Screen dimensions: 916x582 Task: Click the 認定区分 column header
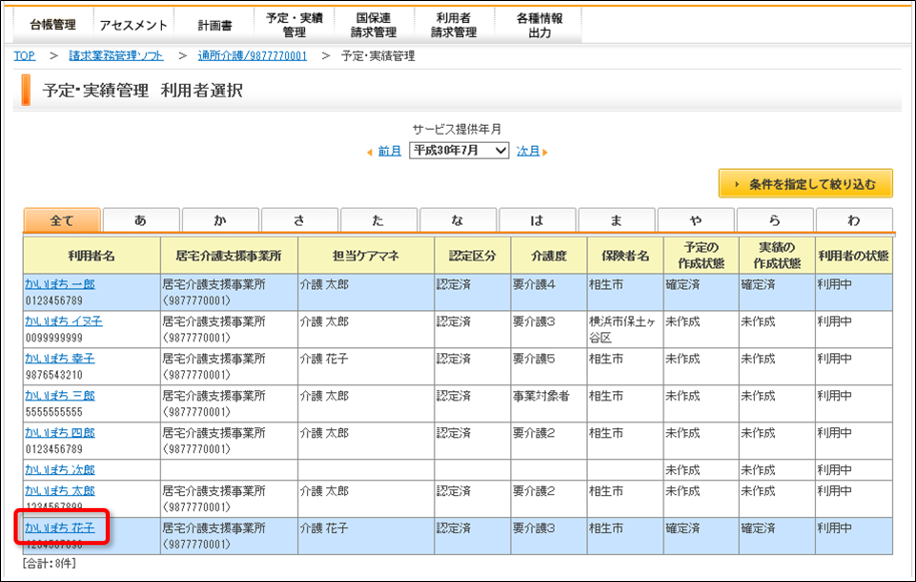[473, 255]
